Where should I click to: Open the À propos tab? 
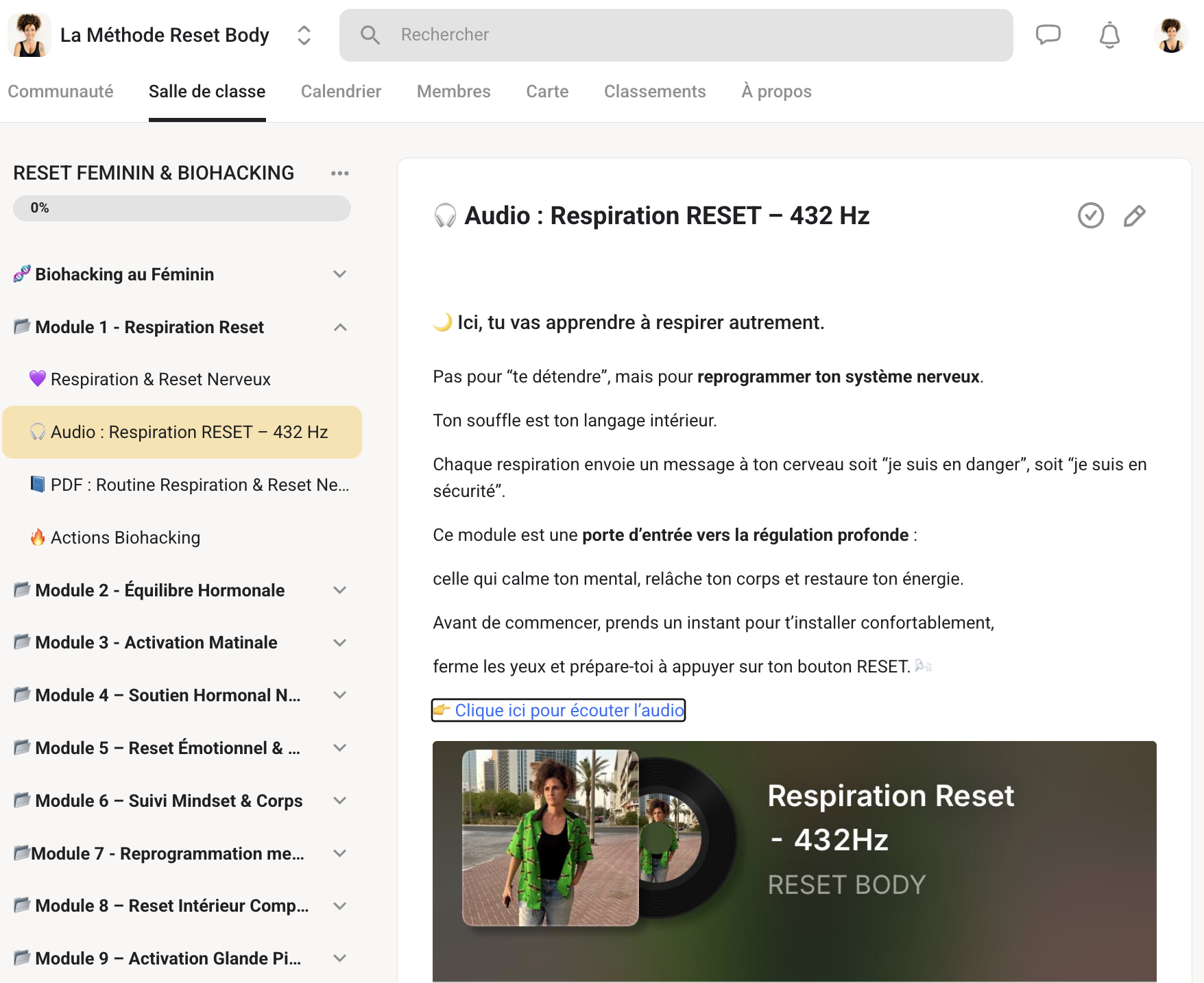pos(776,91)
